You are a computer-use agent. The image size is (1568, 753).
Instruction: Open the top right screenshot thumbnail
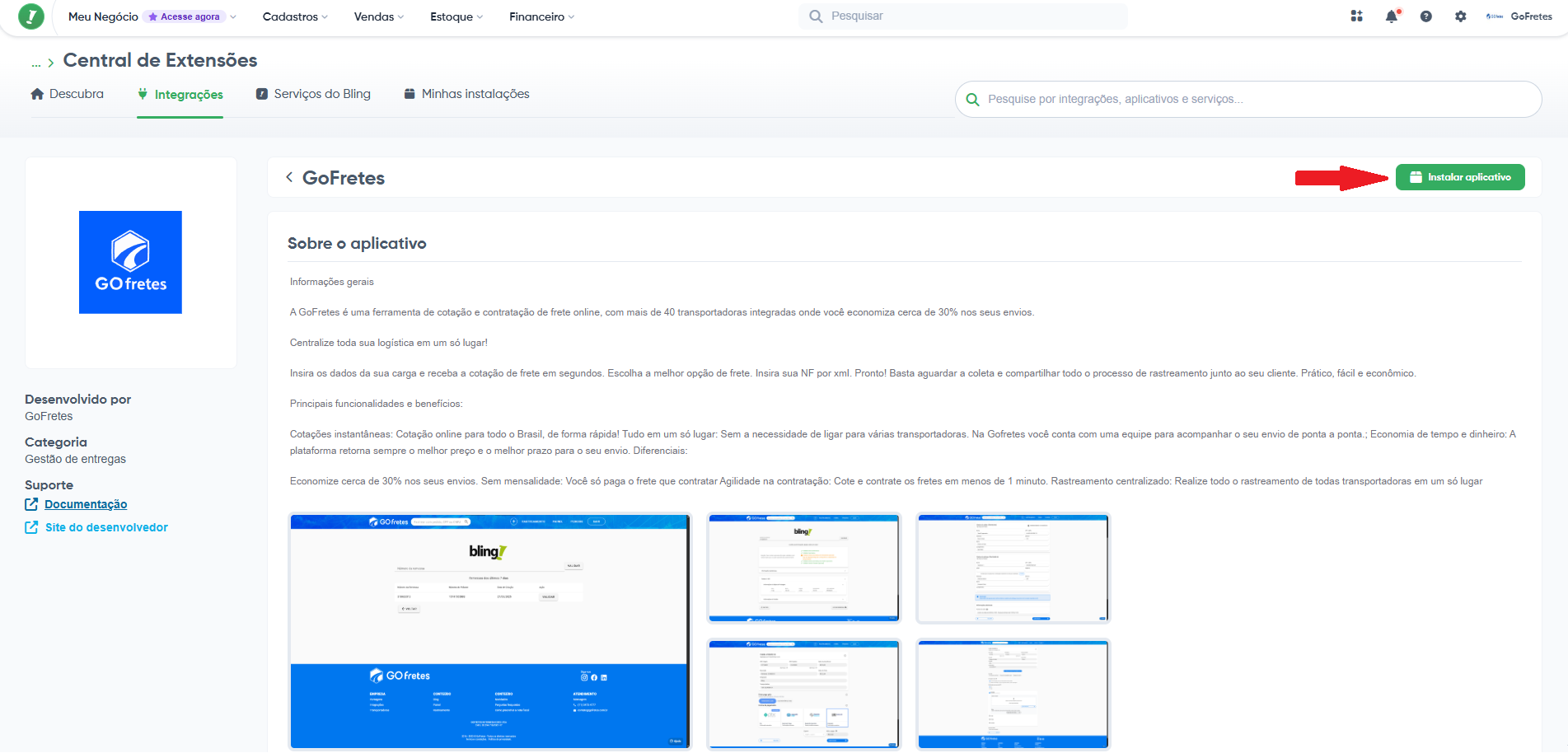coord(1013,568)
